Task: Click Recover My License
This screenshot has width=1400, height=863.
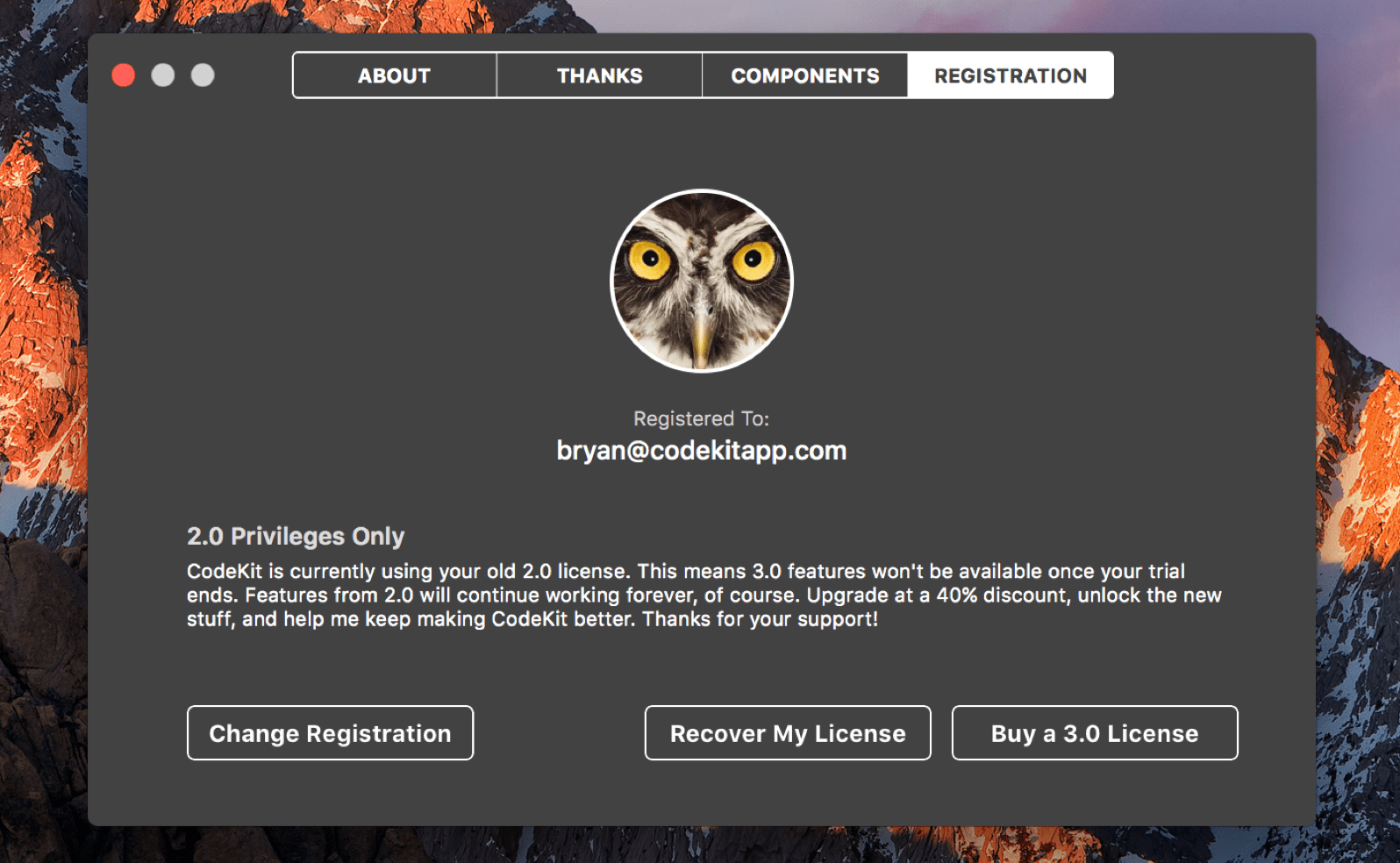Action: [788, 733]
